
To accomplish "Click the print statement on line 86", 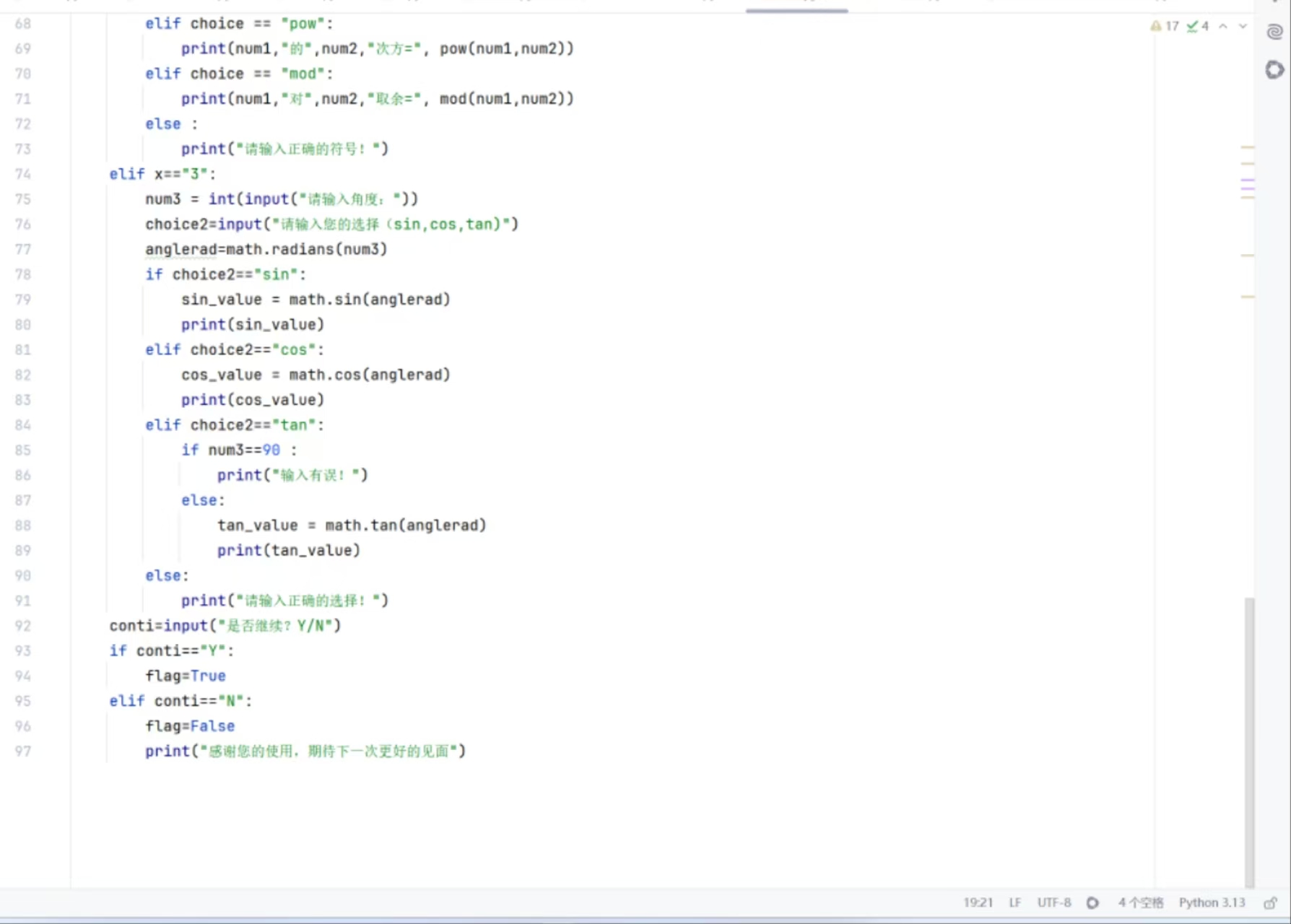I will pos(292,476).
